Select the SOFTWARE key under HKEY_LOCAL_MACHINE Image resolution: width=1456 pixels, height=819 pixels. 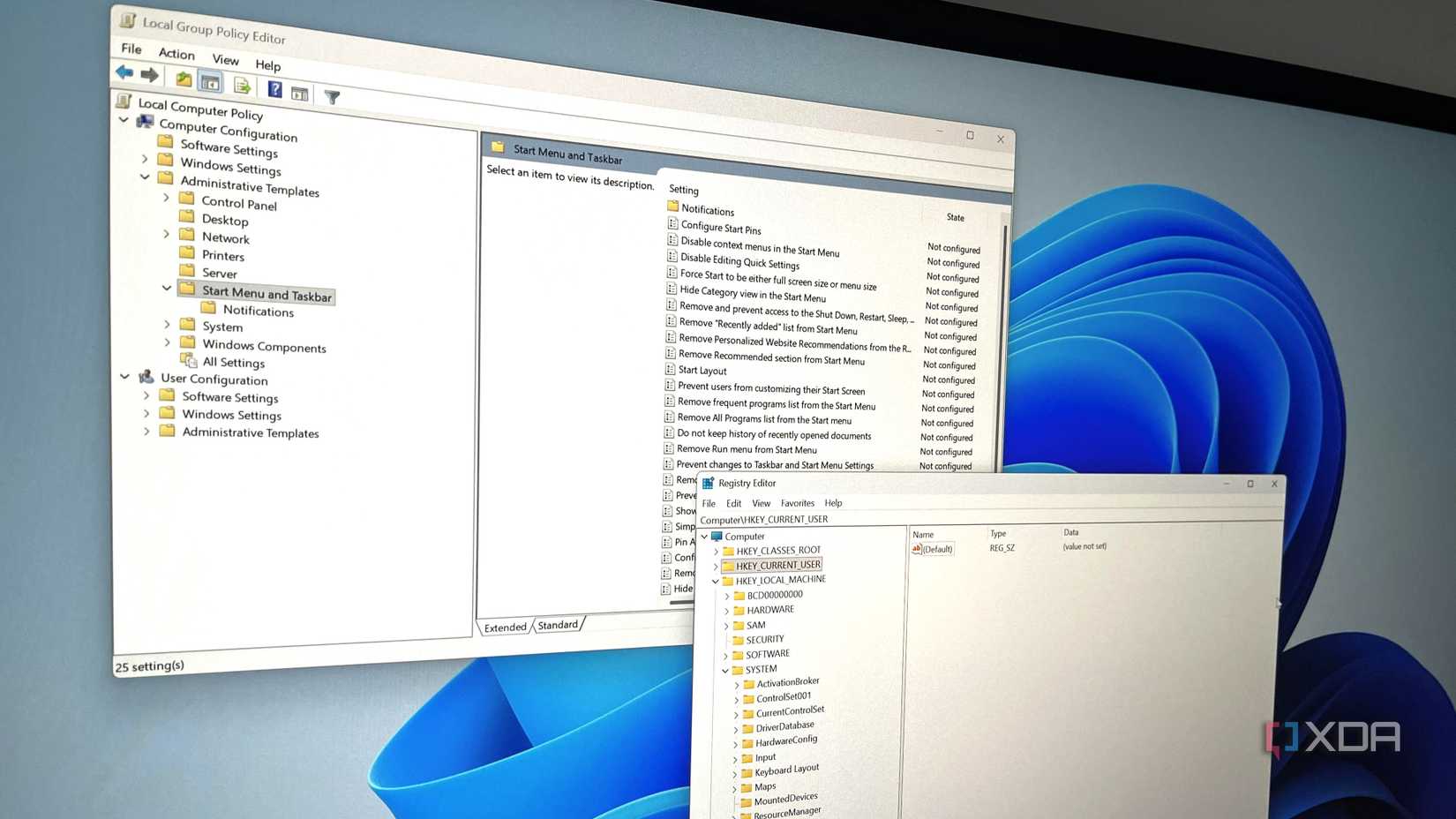(x=768, y=654)
